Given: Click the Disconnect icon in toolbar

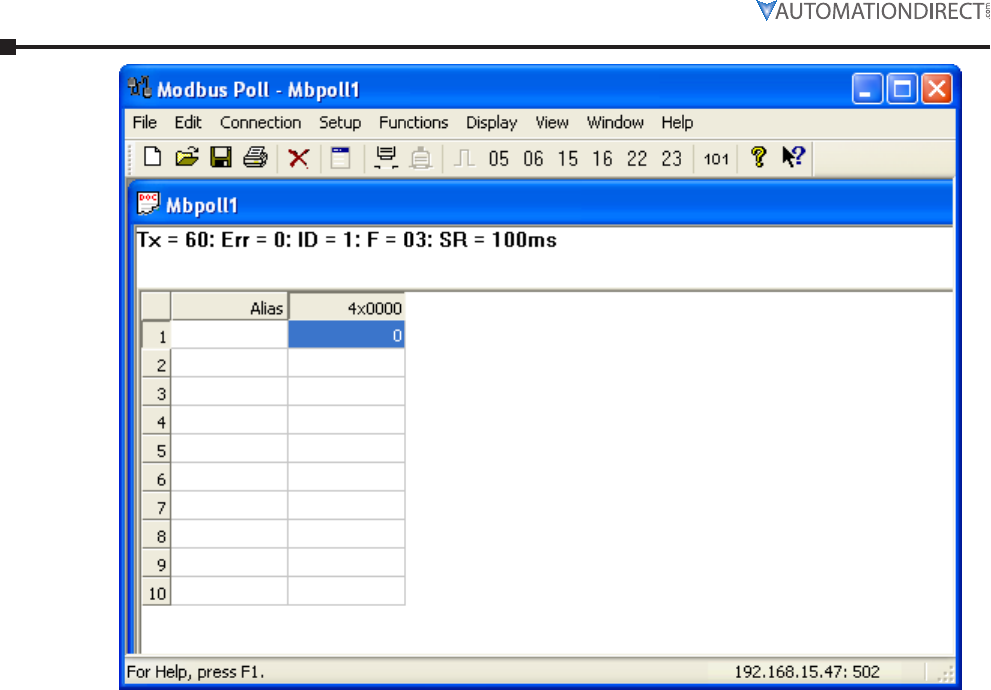Looking at the screenshot, I should pyautogui.click(x=421, y=158).
